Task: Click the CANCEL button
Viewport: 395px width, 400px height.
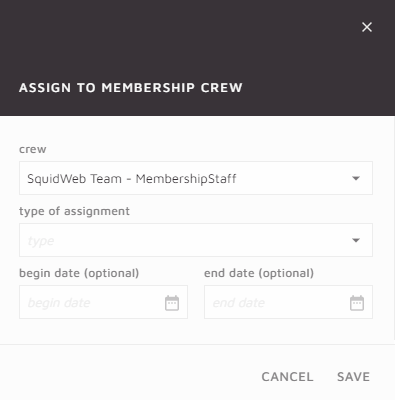Action: (287, 377)
